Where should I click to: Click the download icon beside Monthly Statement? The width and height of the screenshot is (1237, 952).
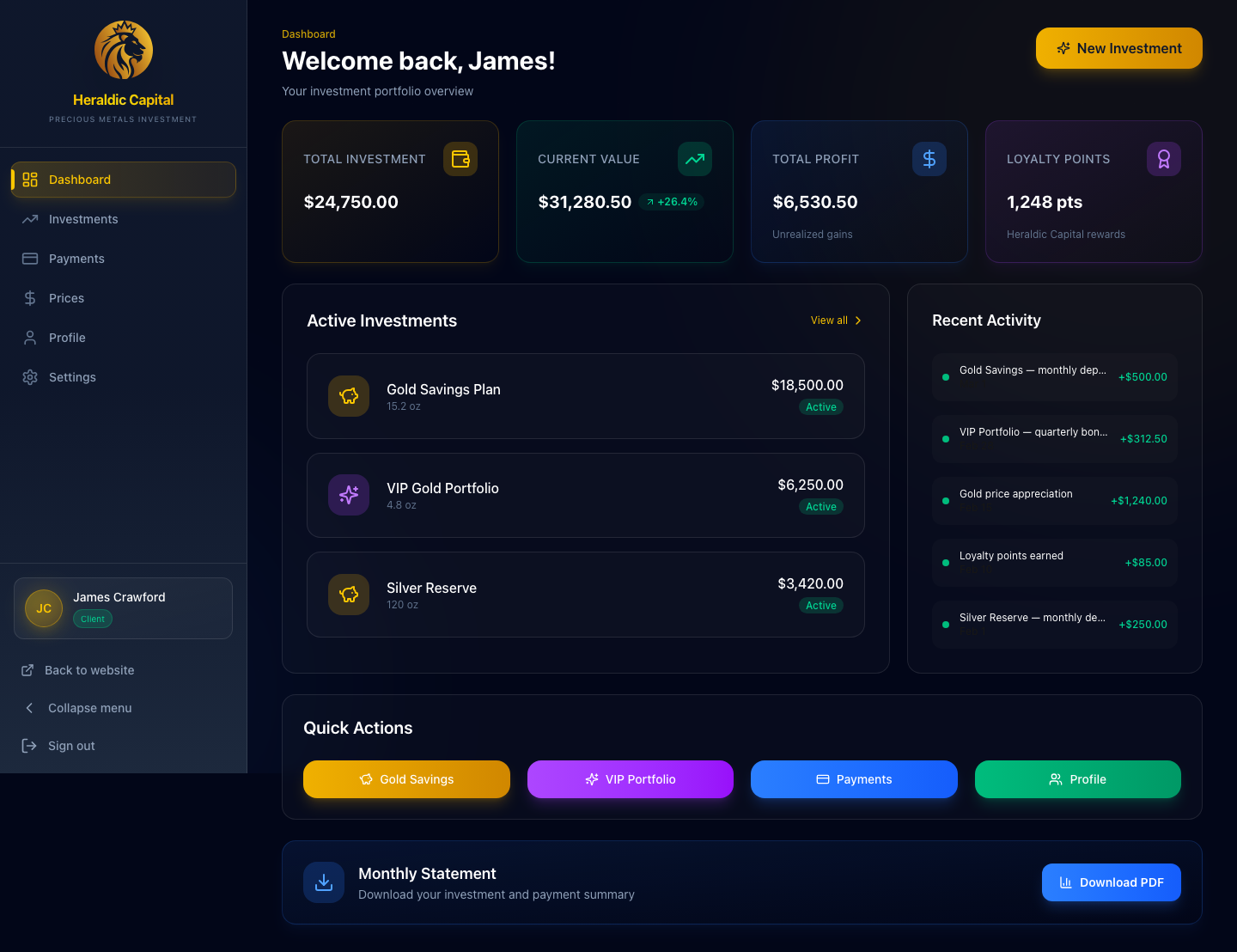[x=324, y=882]
